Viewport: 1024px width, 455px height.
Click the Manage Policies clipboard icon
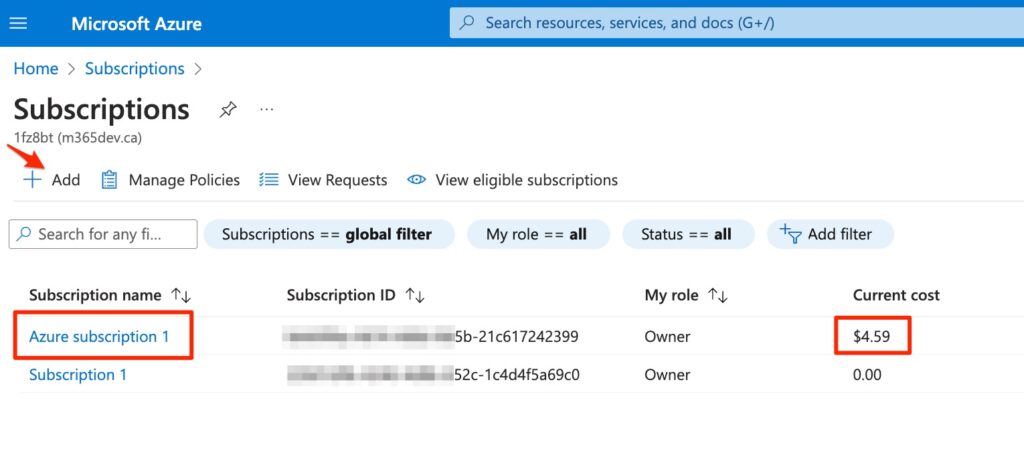110,180
